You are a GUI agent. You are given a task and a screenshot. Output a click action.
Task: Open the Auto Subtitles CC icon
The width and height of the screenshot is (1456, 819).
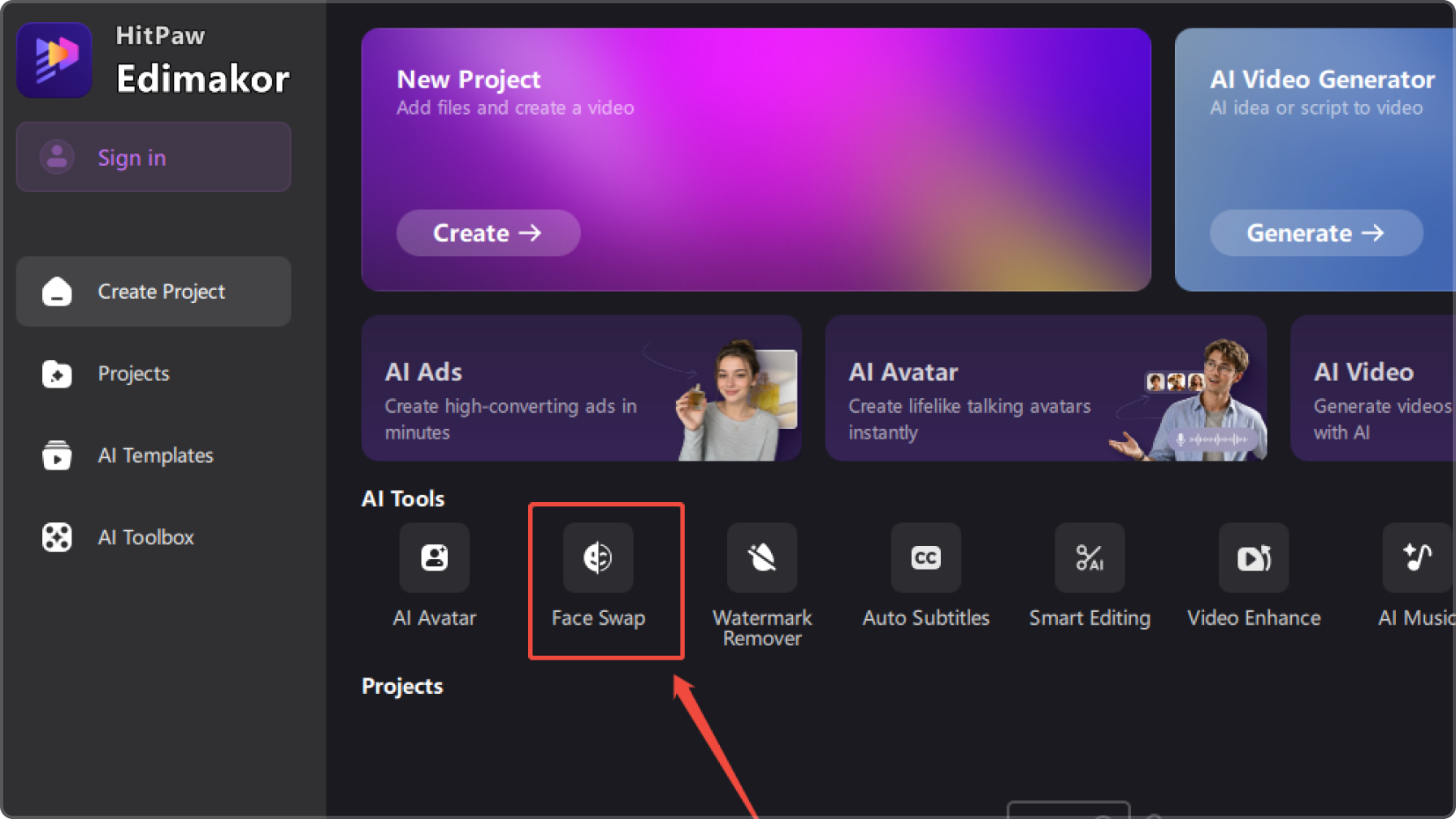[x=925, y=557]
